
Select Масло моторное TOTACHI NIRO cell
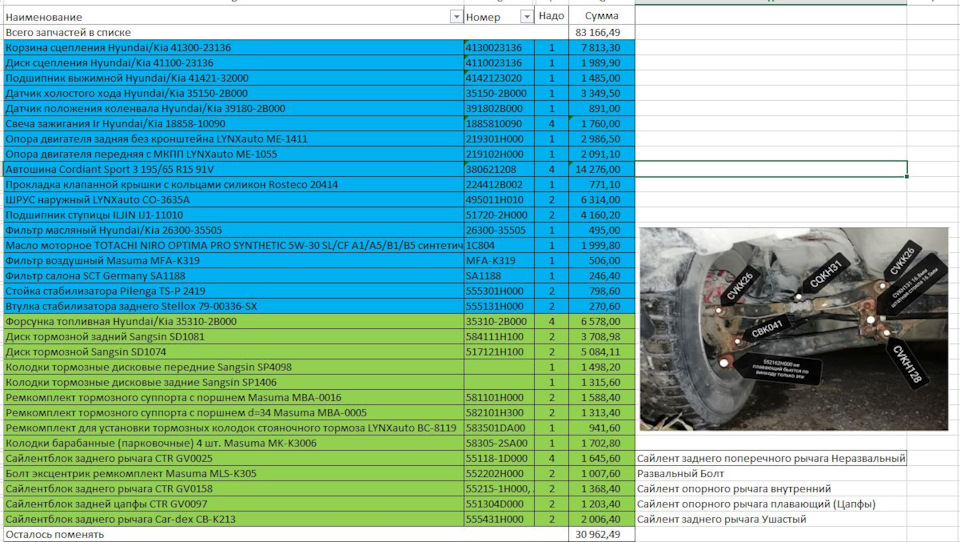(x=233, y=245)
